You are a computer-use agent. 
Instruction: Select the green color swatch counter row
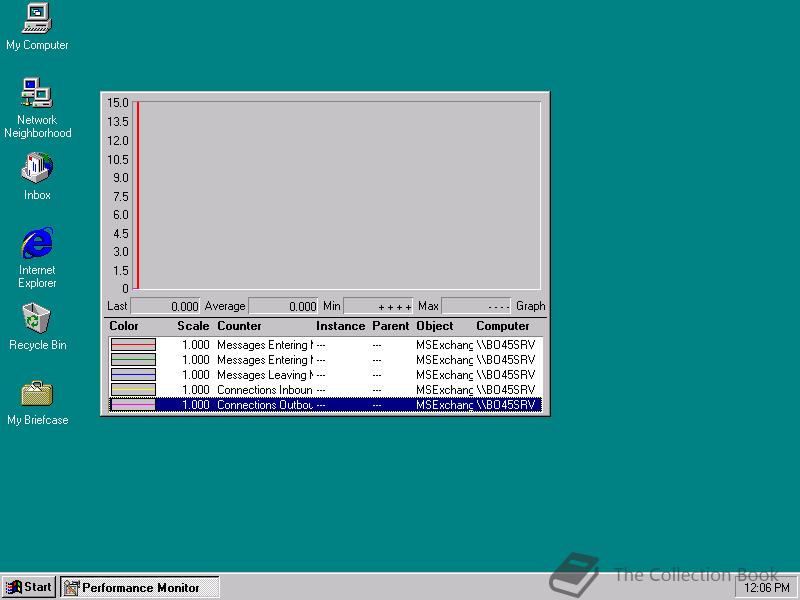325,360
